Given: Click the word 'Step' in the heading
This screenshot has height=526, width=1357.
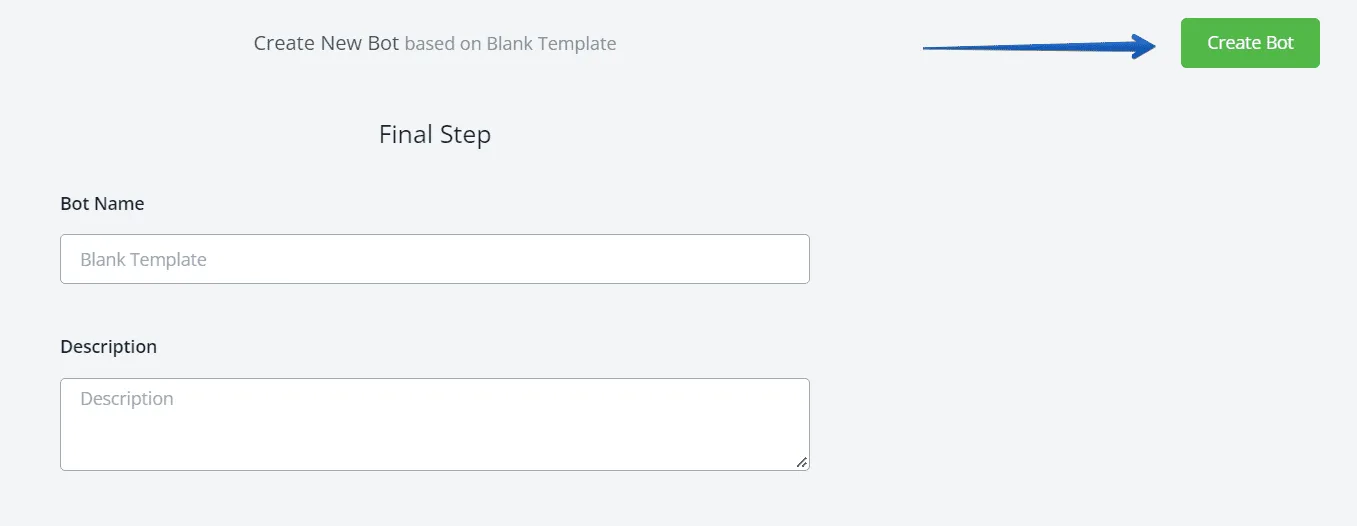Looking at the screenshot, I should click(x=464, y=134).
